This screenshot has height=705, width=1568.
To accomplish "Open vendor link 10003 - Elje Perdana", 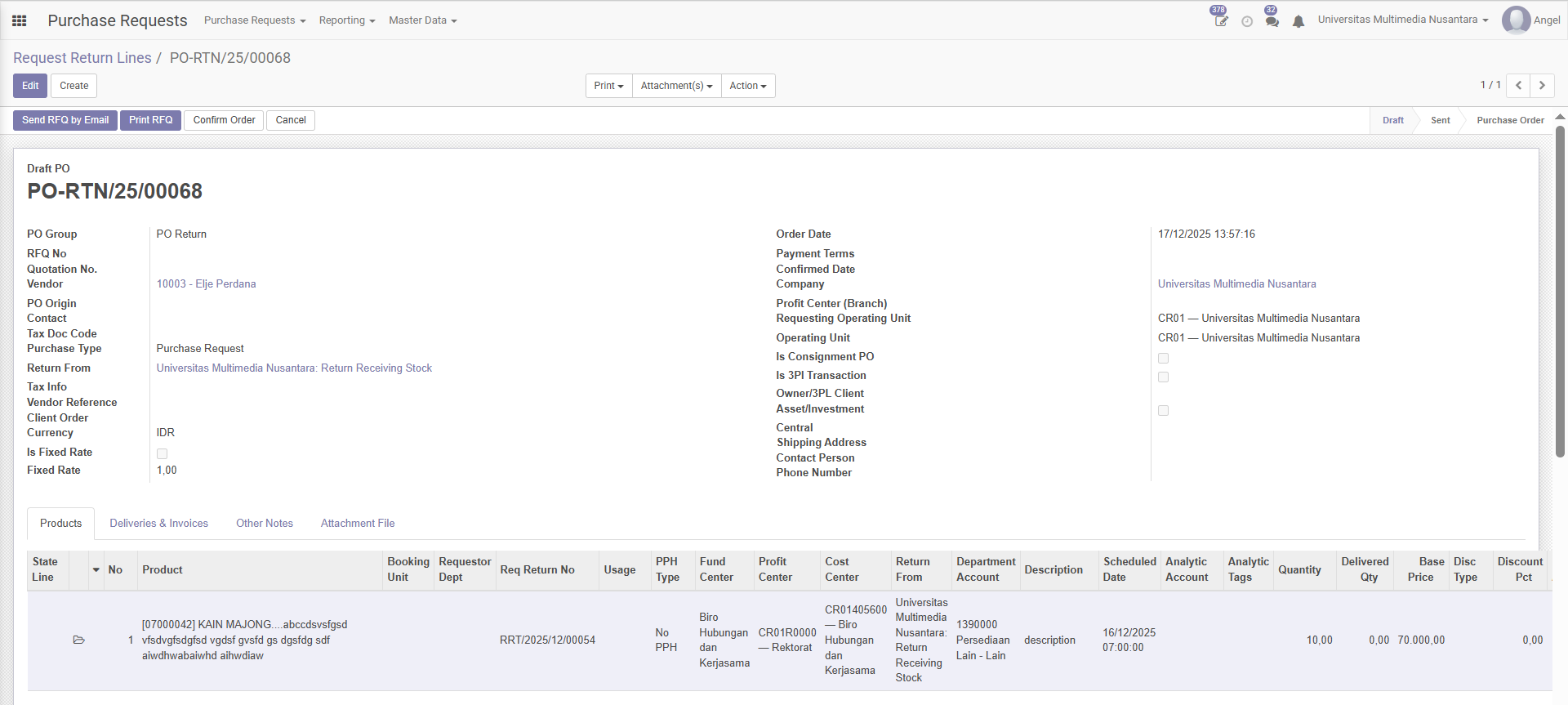I will click(x=206, y=283).
